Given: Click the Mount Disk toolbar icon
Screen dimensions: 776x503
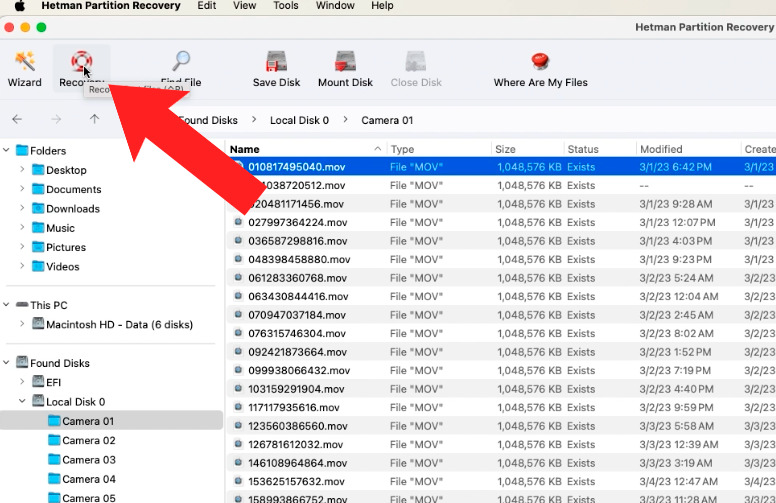Looking at the screenshot, I should pyautogui.click(x=345, y=61).
